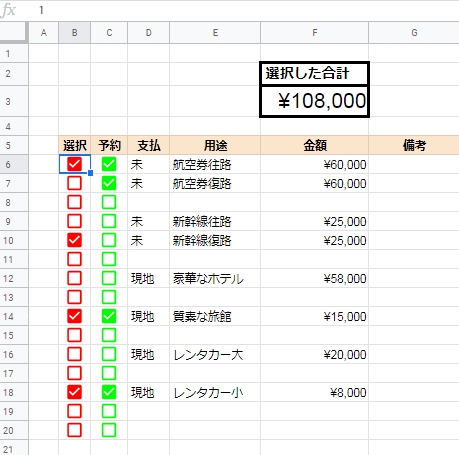Check the red 選択 checkbox in row 7

(74, 183)
